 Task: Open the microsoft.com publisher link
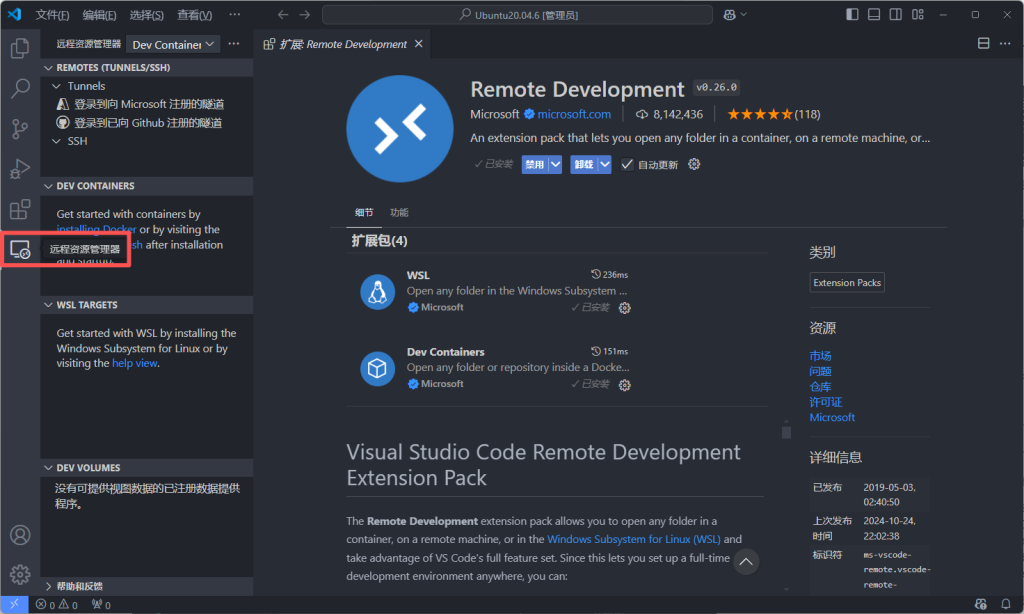tap(574, 114)
